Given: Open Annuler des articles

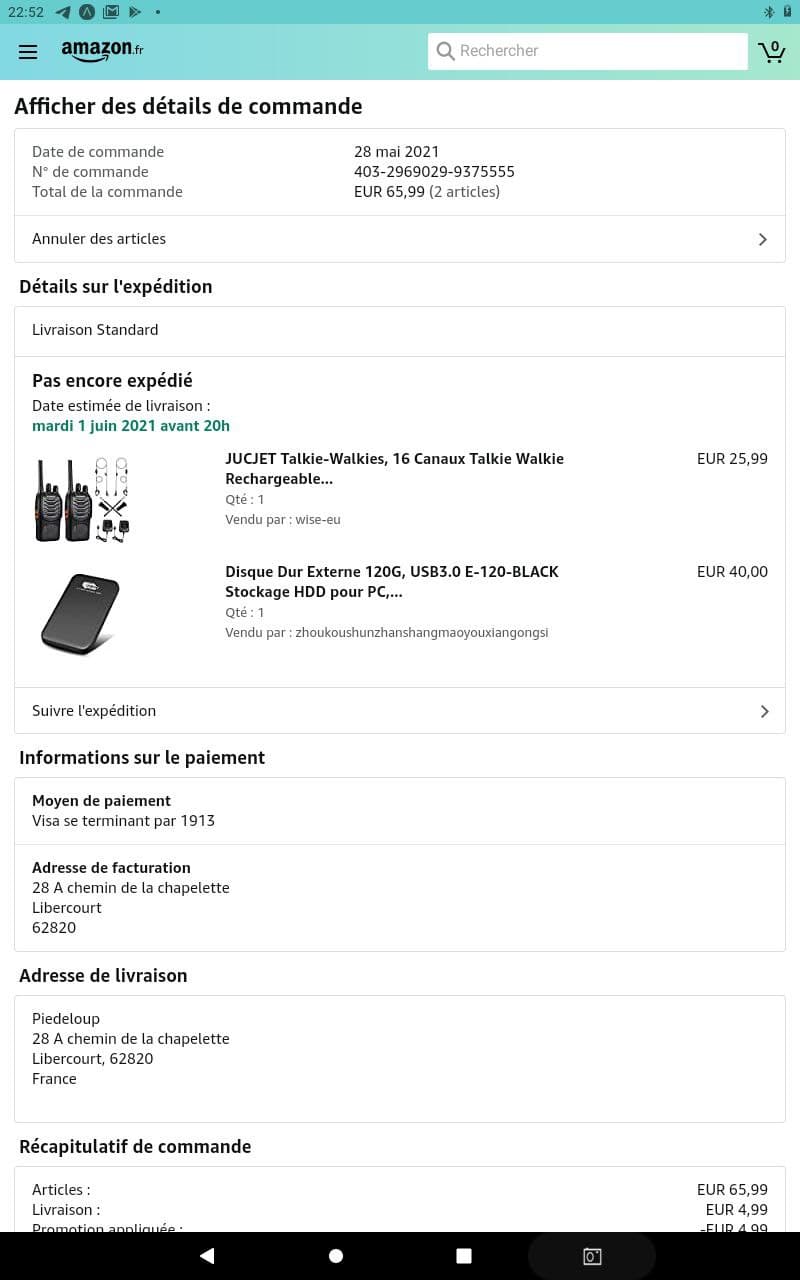Looking at the screenshot, I should pos(400,239).
